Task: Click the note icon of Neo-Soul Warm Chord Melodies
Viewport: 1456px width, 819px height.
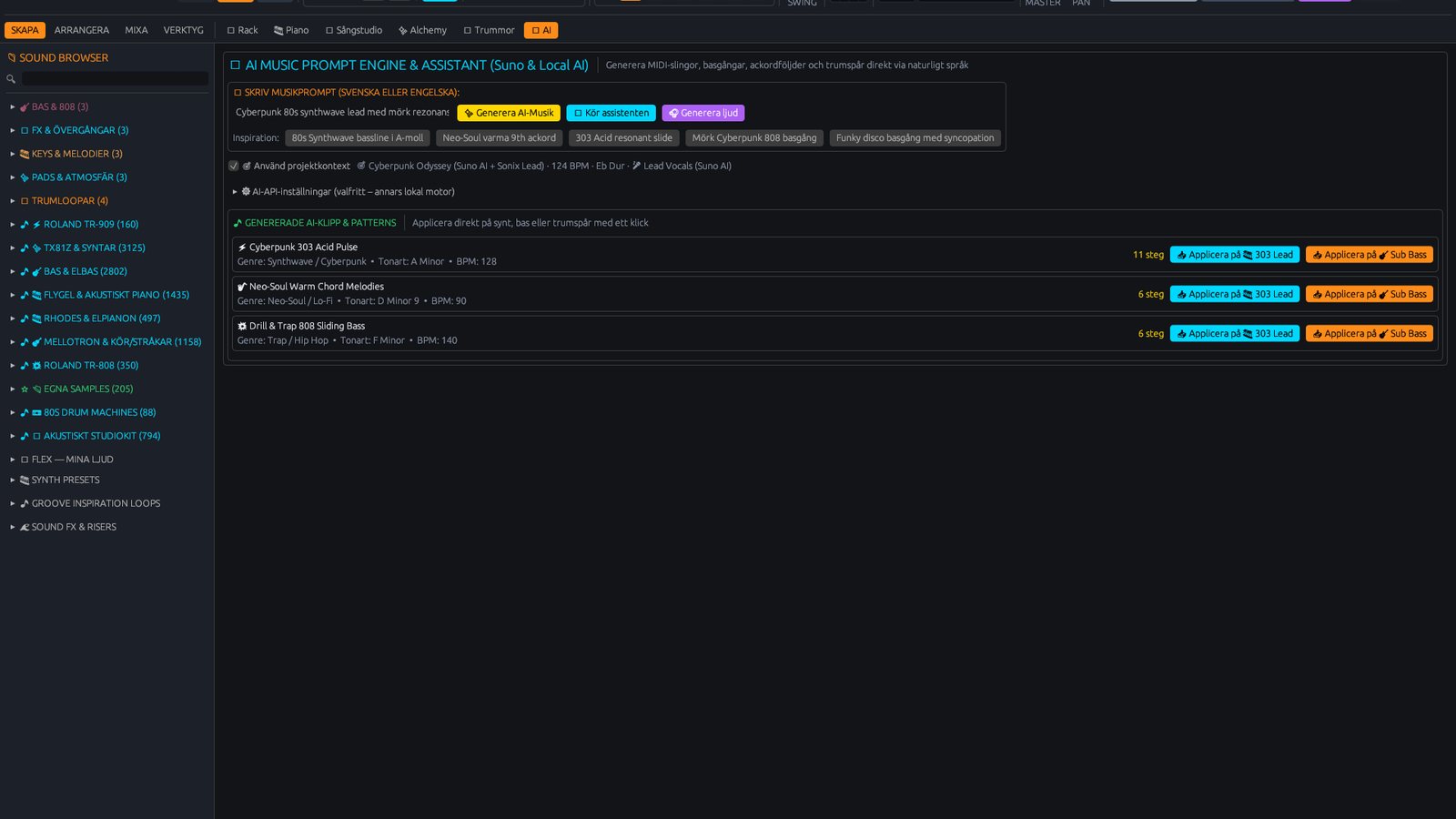Action: point(242,287)
